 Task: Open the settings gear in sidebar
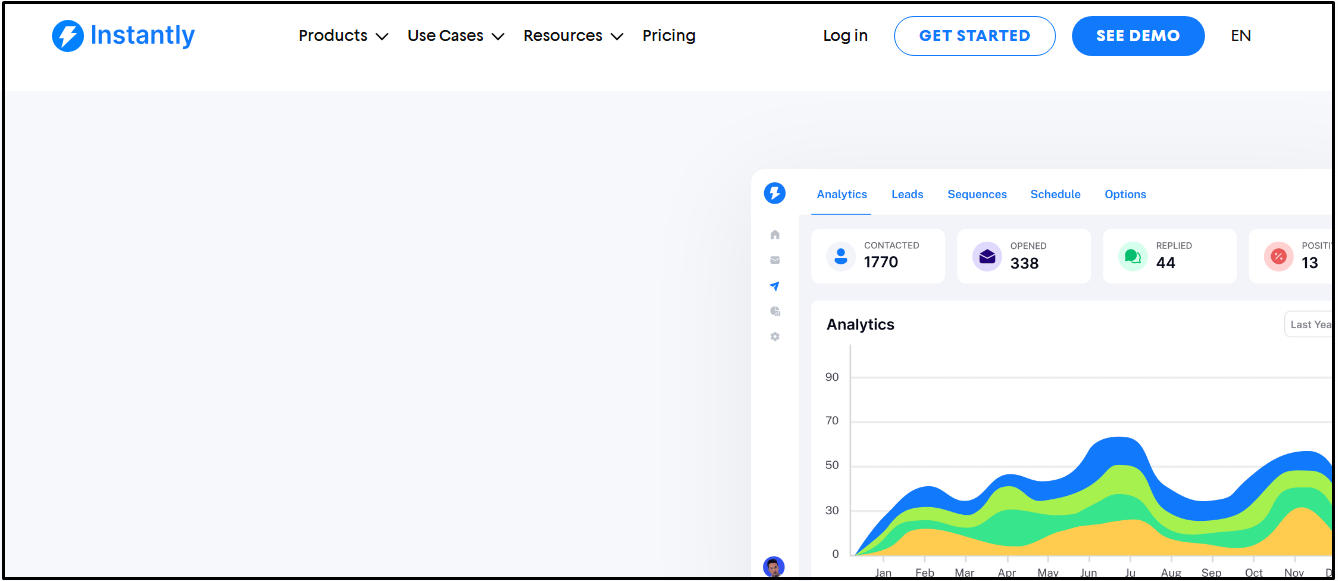(x=775, y=337)
